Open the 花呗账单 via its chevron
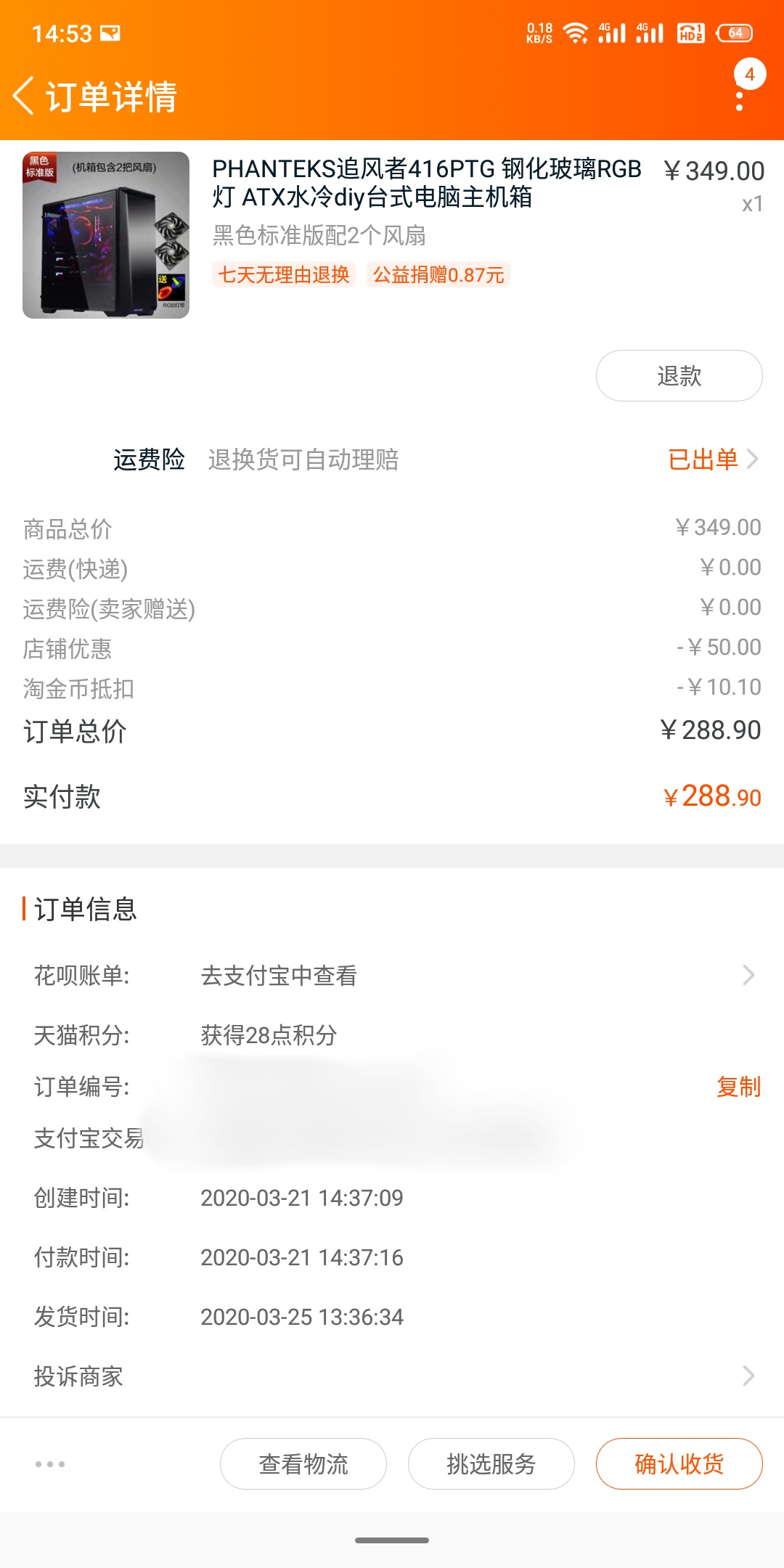This screenshot has height=1568, width=784. [749, 974]
